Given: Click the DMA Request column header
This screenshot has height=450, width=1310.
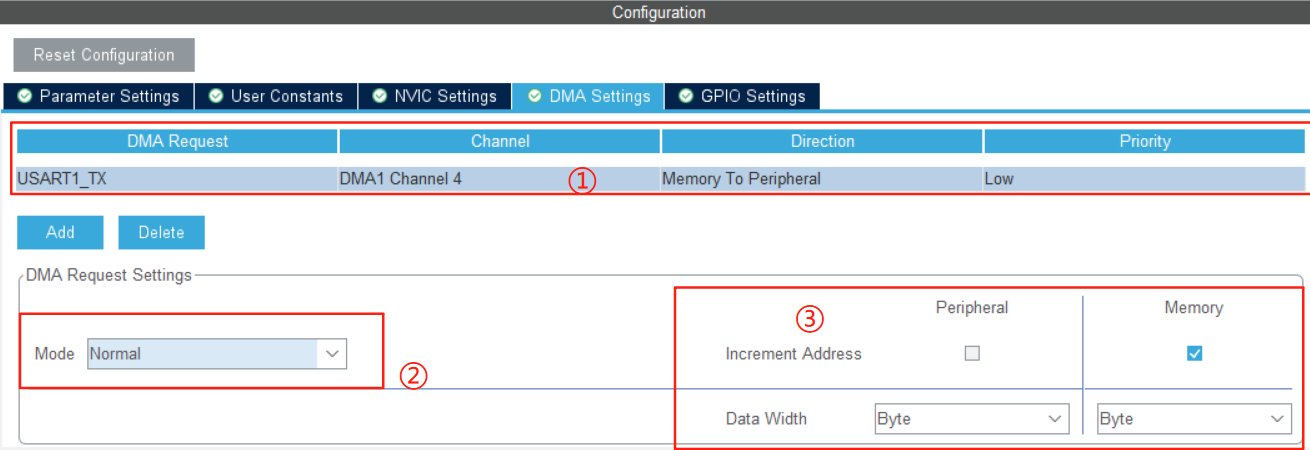Looking at the screenshot, I should tap(177, 141).
